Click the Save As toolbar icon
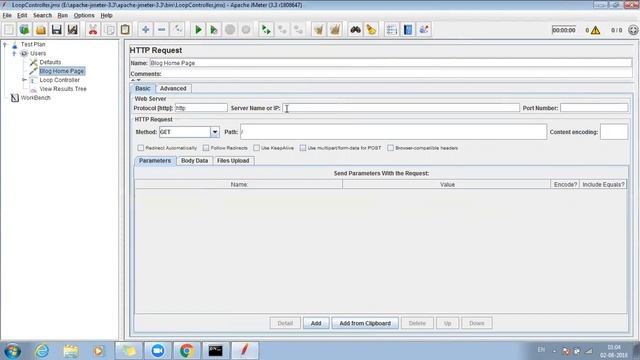This screenshot has width=640, height=360. [73, 29]
